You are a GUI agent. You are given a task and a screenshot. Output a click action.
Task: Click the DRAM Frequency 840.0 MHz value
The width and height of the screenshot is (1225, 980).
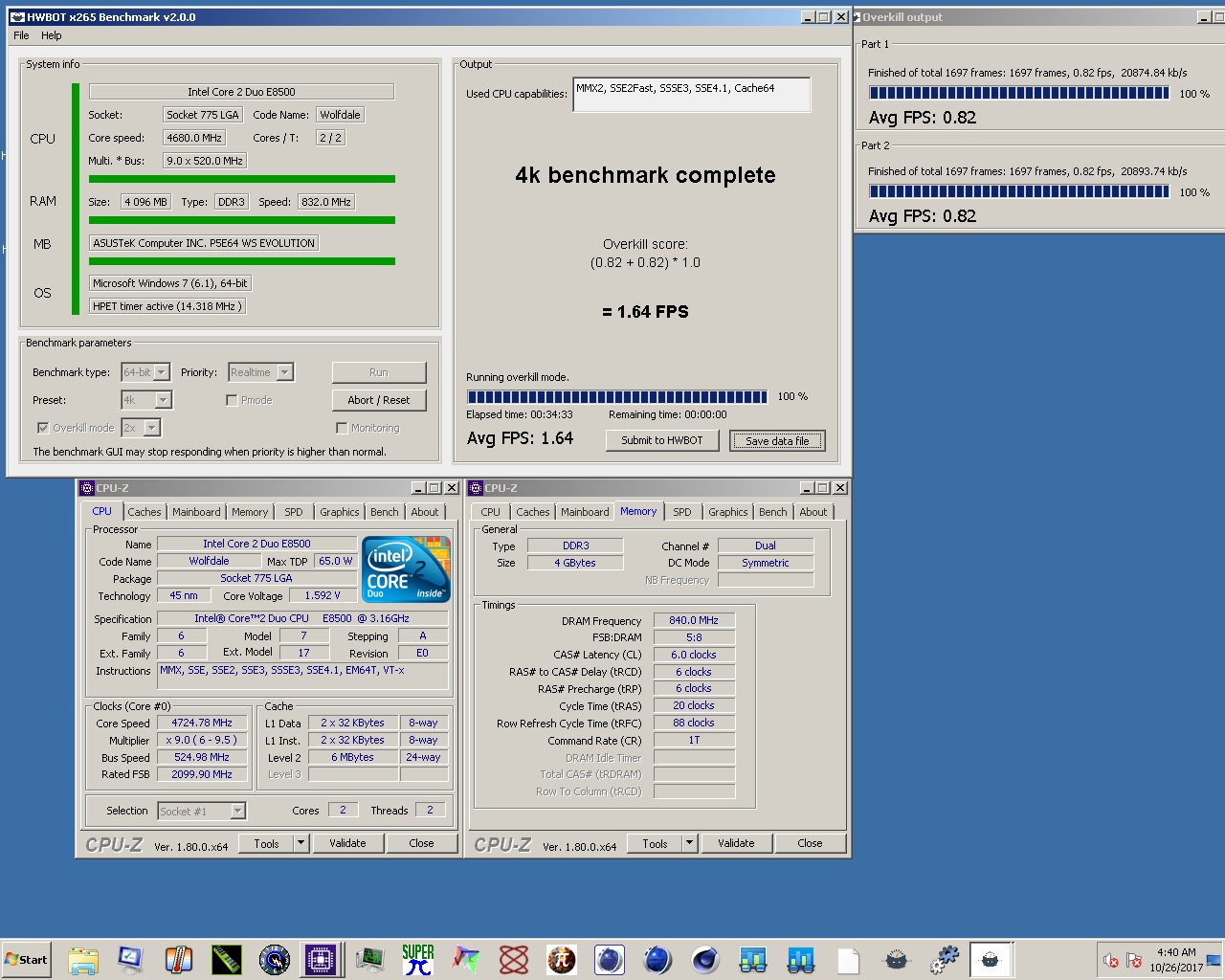tap(694, 620)
